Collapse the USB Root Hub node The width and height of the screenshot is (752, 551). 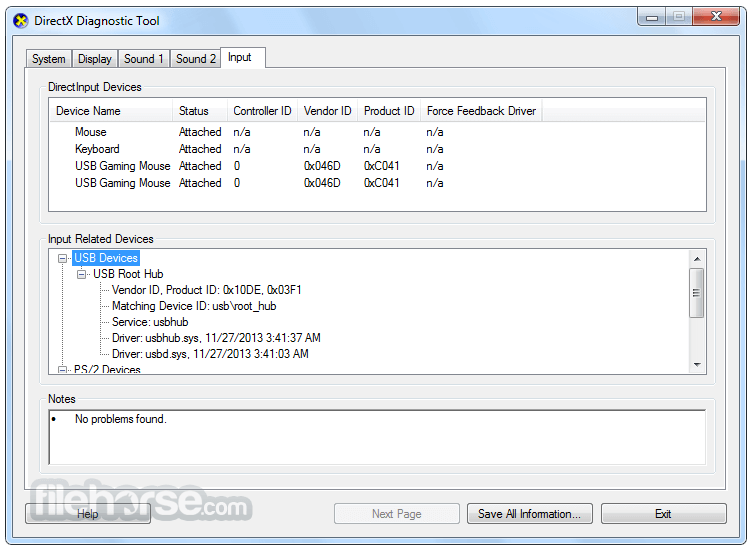click(x=82, y=274)
